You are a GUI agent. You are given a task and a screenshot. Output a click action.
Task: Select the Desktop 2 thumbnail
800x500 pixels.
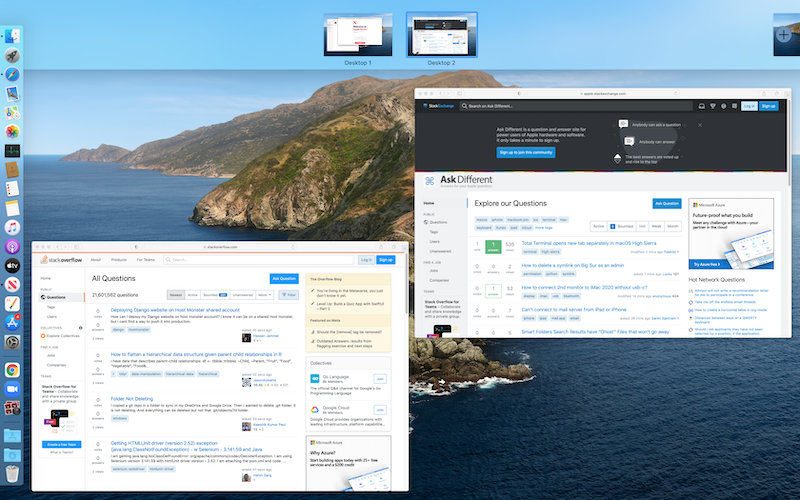coord(441,35)
